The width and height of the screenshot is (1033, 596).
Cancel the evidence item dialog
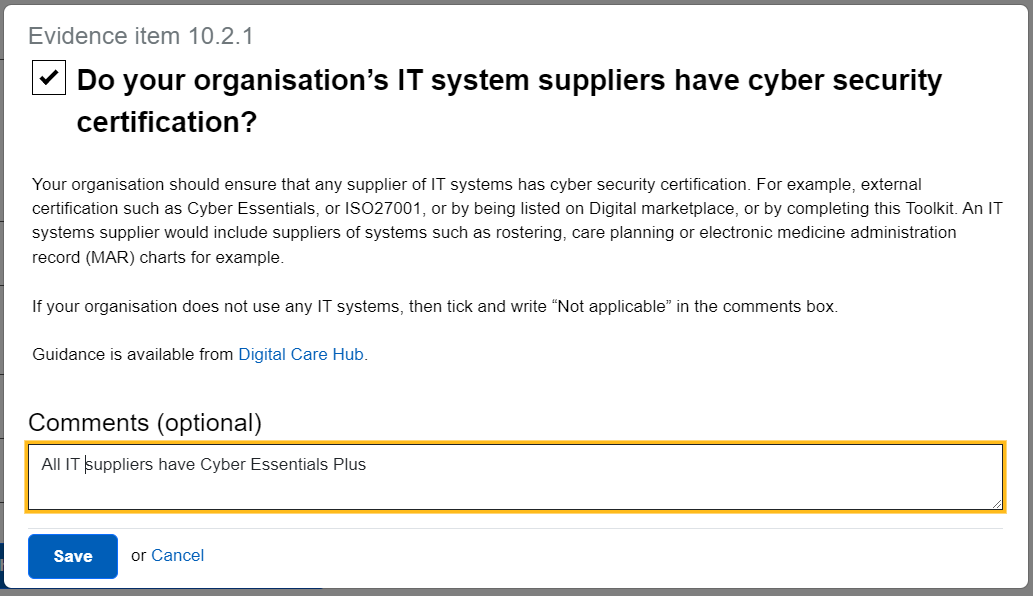click(x=177, y=555)
